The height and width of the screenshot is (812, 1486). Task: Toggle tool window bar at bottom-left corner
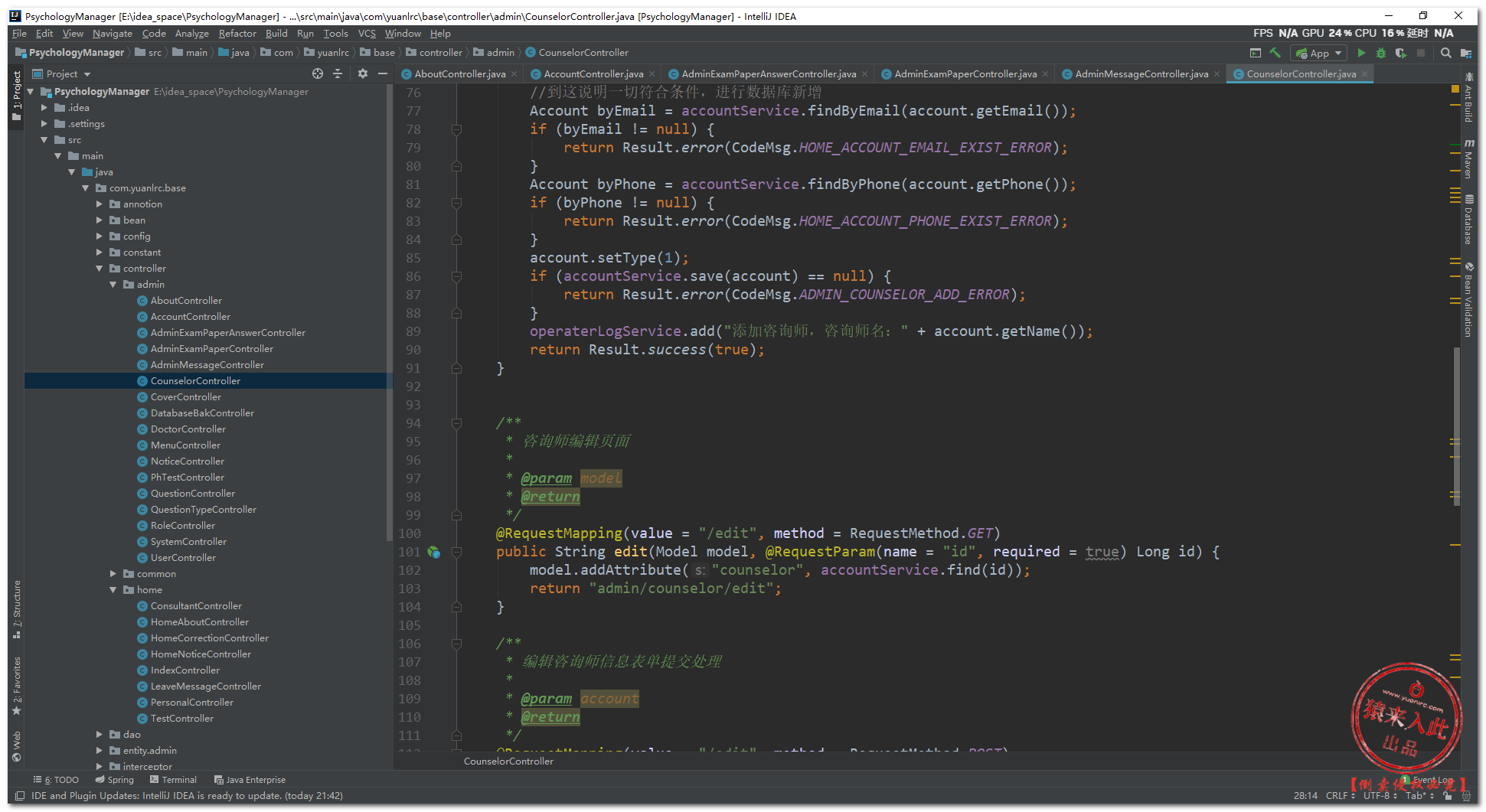pyautogui.click(x=21, y=796)
